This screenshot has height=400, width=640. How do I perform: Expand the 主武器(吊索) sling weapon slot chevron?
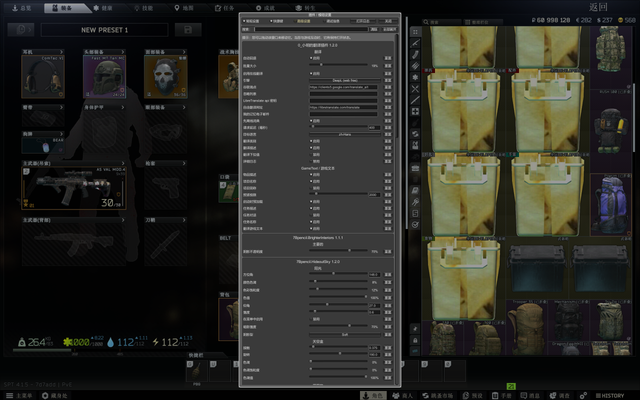(x=122, y=163)
